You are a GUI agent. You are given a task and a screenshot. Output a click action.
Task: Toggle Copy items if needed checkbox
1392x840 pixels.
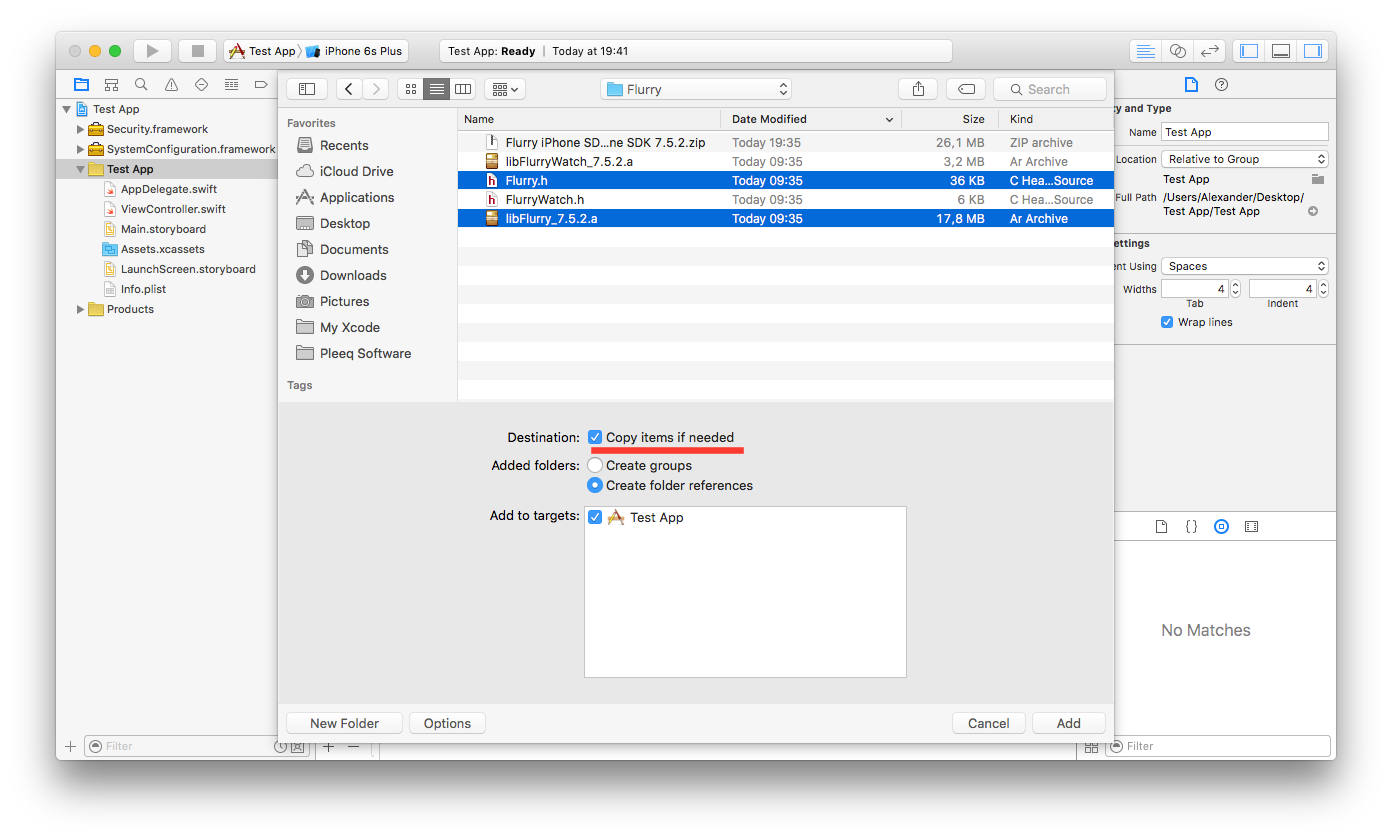[595, 437]
